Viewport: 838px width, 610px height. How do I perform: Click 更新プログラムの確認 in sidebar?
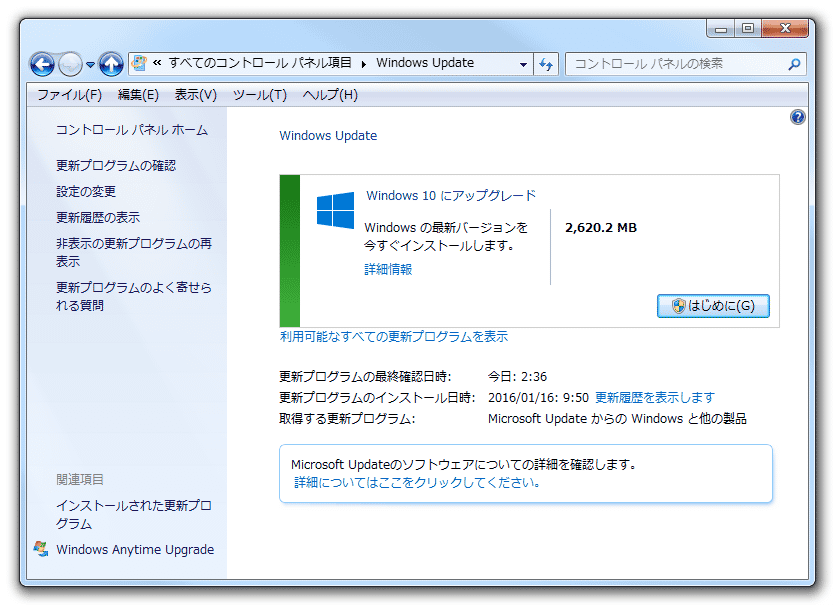point(116,166)
